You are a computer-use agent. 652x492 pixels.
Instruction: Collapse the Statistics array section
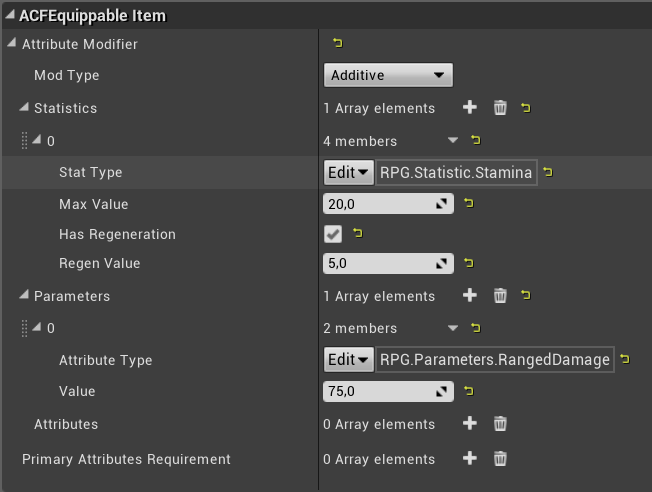coord(23,108)
